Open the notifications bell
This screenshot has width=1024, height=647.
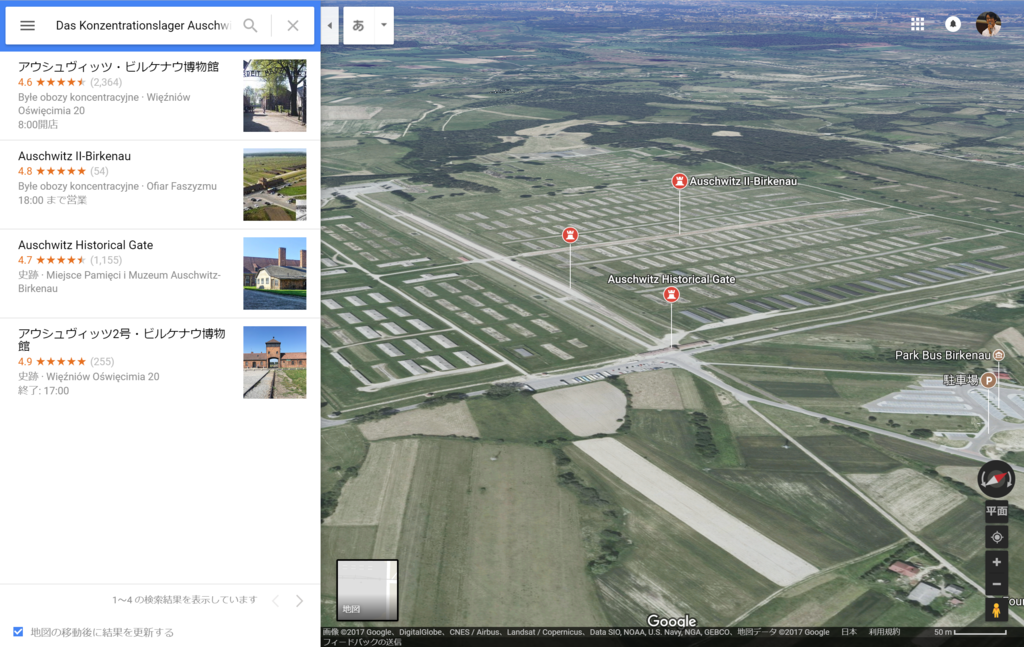pyautogui.click(x=953, y=24)
